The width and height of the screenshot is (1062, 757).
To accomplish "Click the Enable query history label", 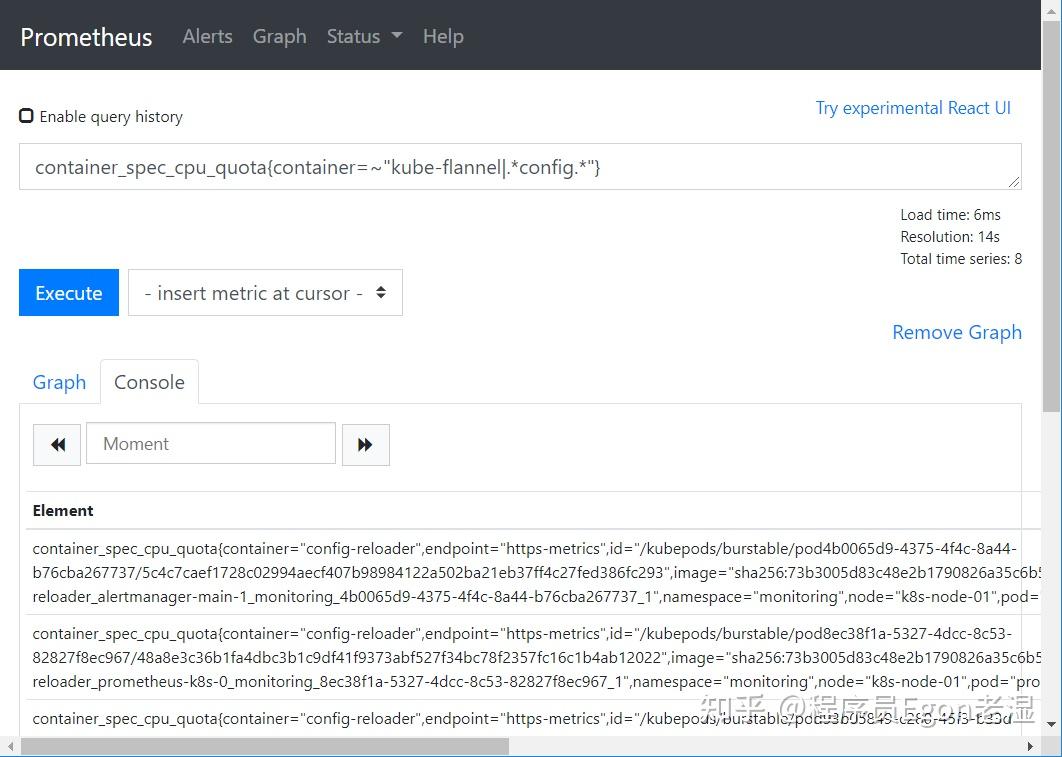I will pyautogui.click(x=111, y=116).
